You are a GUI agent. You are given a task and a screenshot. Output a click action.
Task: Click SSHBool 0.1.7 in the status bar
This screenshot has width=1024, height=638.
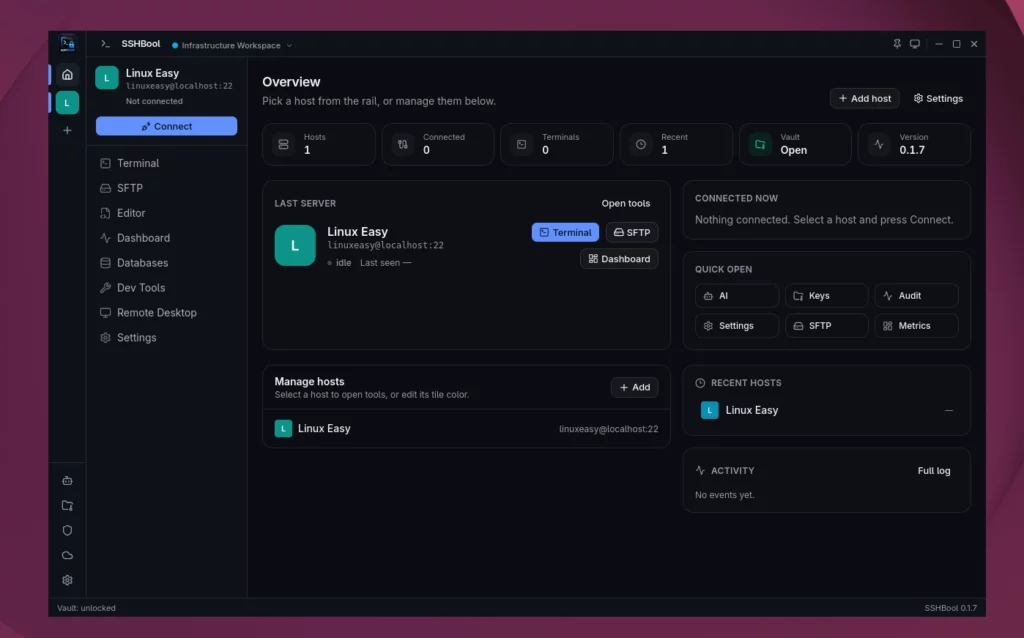pos(950,608)
